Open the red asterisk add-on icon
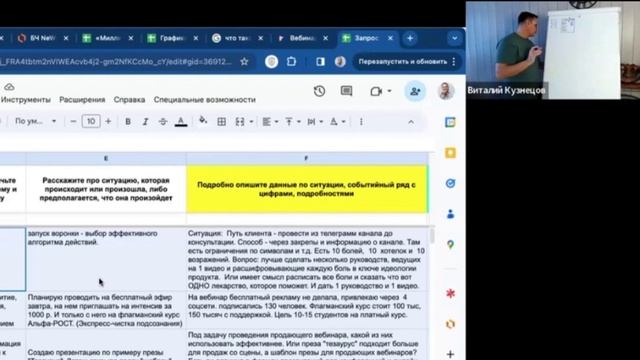The image size is (640, 360). tap(450, 293)
